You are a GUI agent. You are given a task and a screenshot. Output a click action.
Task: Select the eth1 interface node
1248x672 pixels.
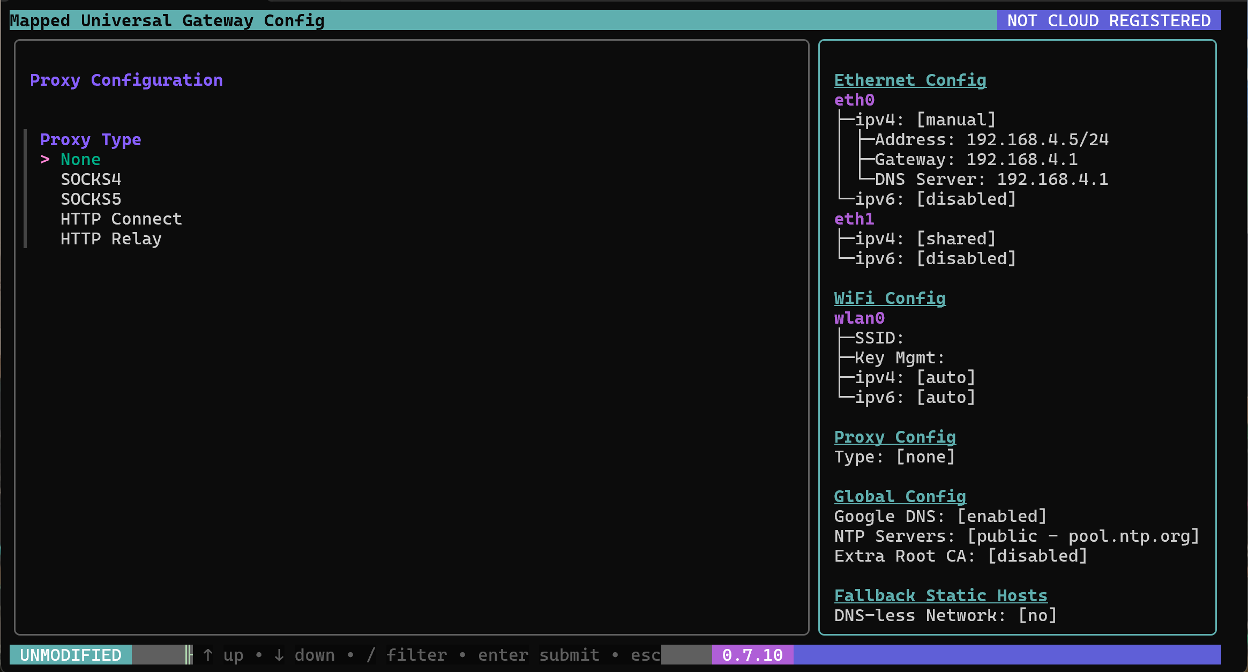(x=854, y=219)
